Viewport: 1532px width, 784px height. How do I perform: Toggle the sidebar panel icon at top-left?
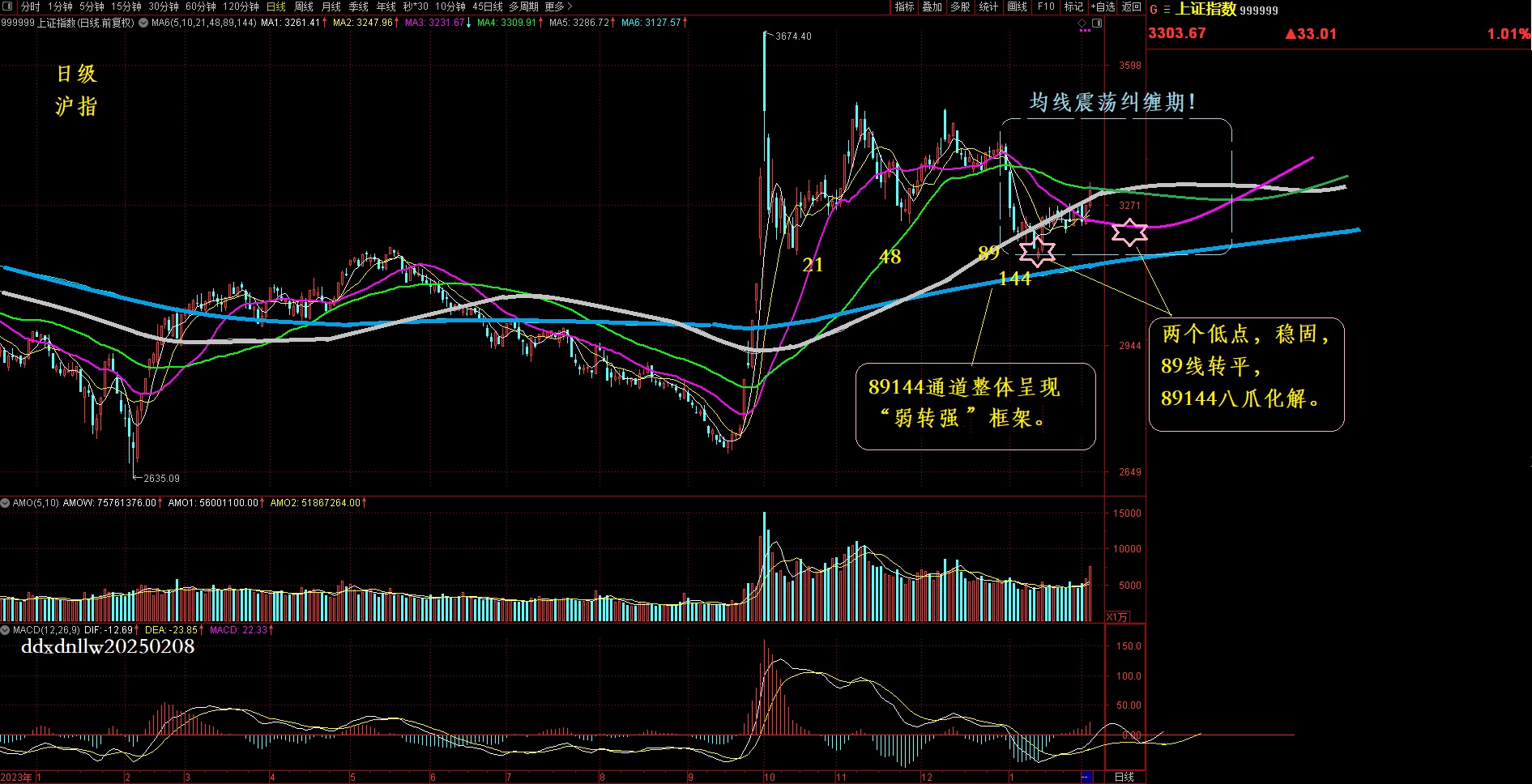point(9,6)
